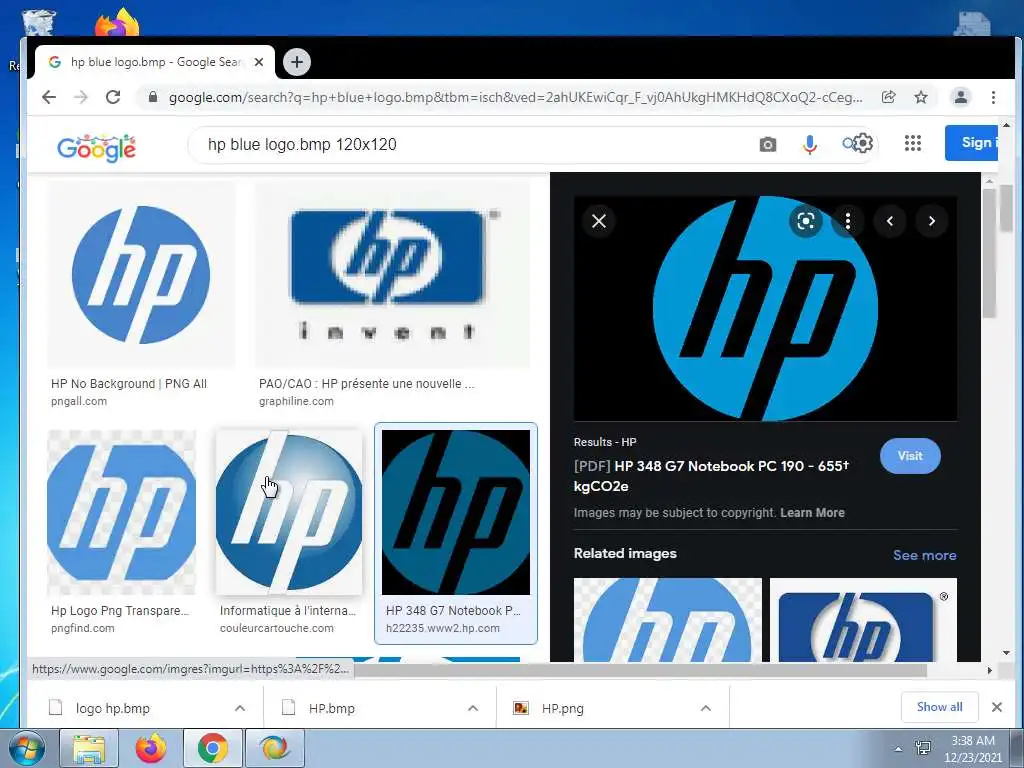Viewport: 1024px width, 768px height.
Task: Open first related image with checkered background
Action: 667,620
